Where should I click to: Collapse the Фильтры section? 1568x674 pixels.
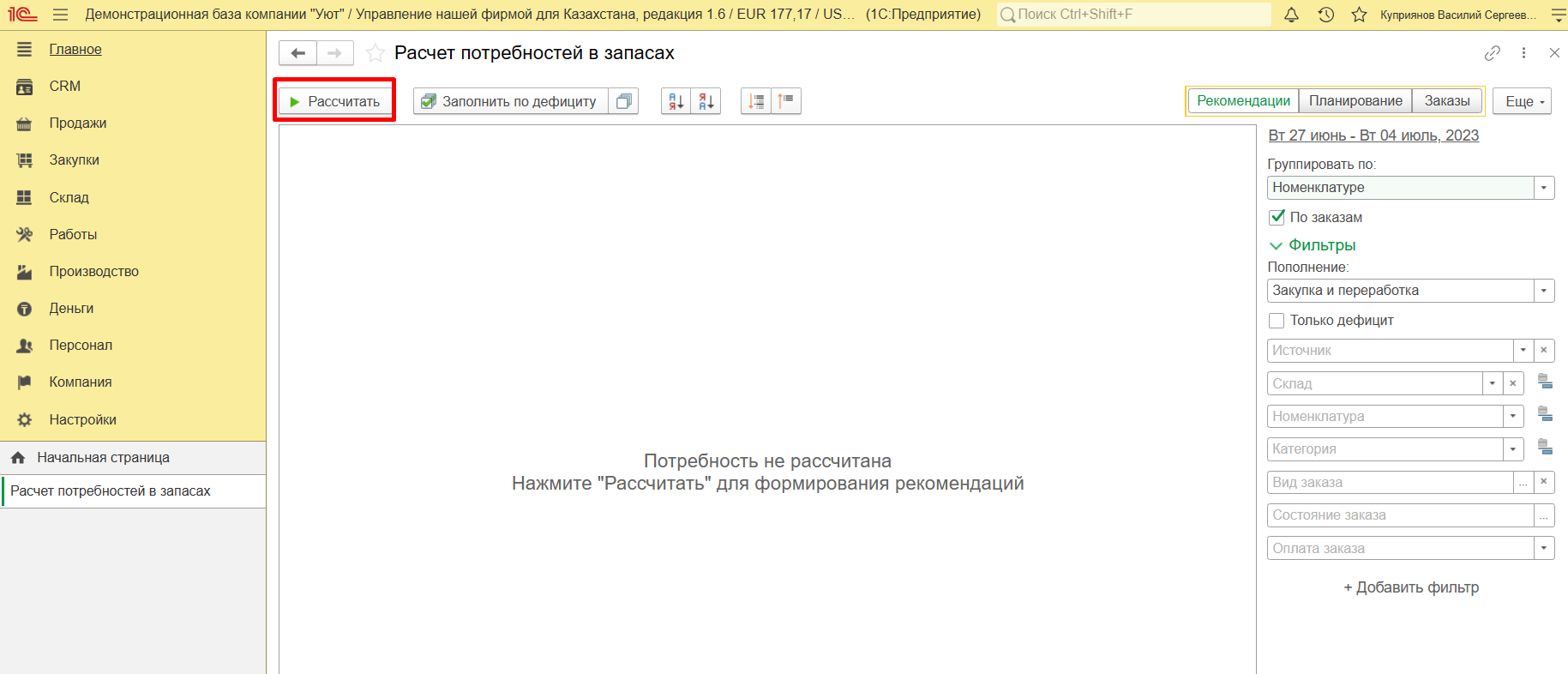[1276, 246]
